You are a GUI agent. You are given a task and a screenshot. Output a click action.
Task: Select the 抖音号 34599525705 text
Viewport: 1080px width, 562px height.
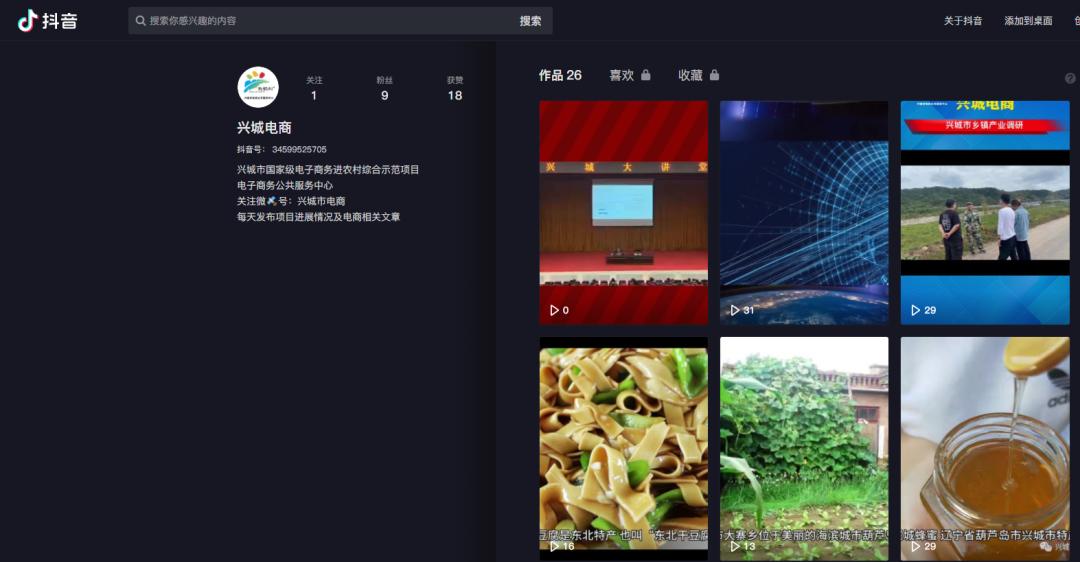[282, 149]
